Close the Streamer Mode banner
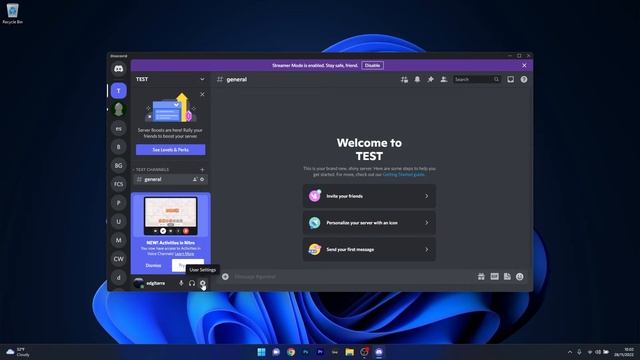 (524, 65)
